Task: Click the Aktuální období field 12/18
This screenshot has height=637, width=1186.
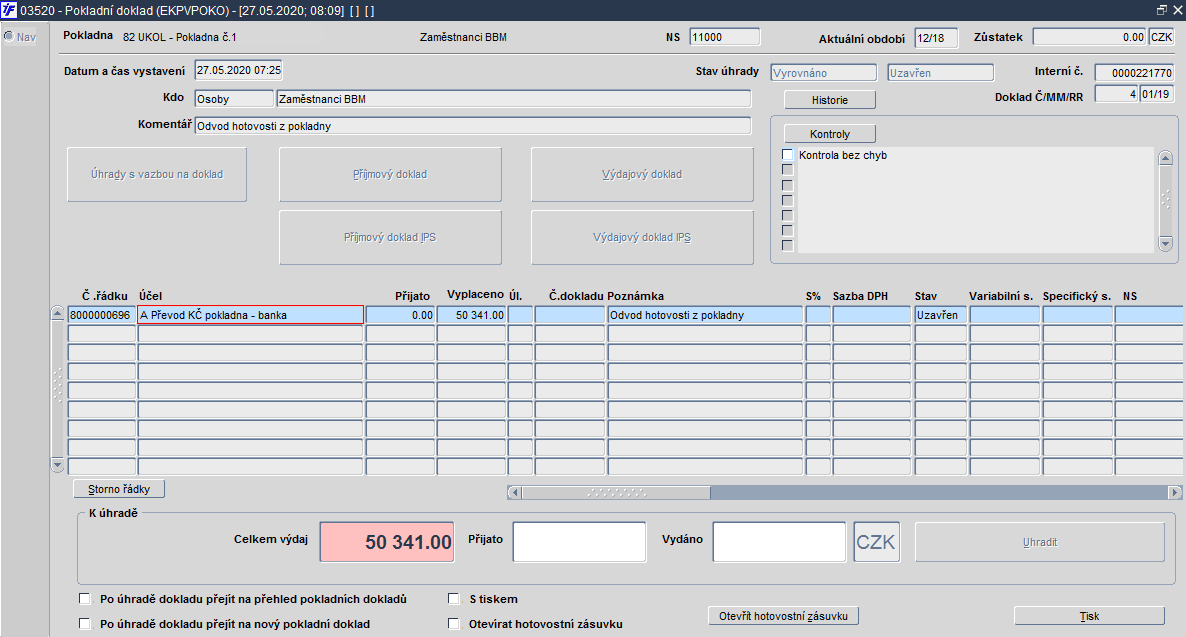Action: pyautogui.click(x=936, y=38)
